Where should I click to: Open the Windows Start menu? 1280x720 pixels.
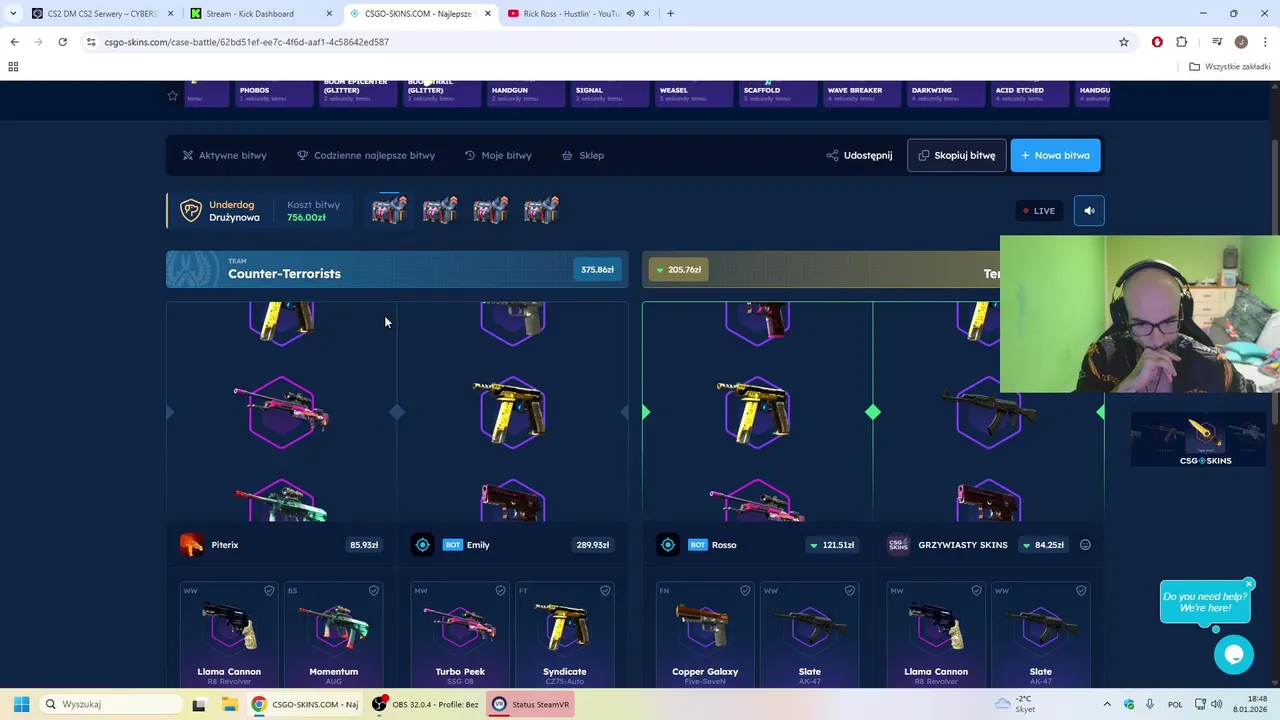pos(21,704)
